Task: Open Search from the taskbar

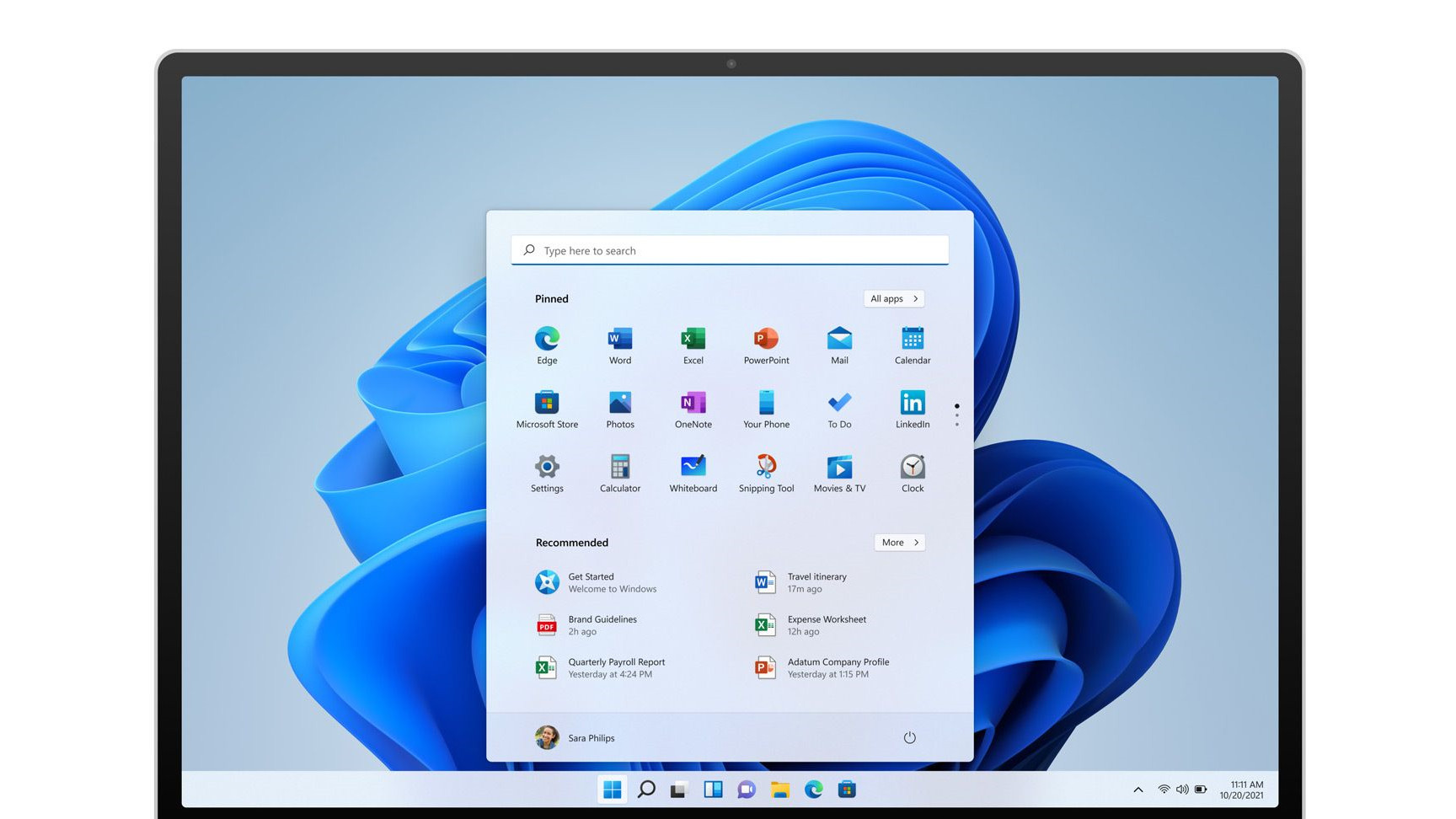Action: pos(646,790)
